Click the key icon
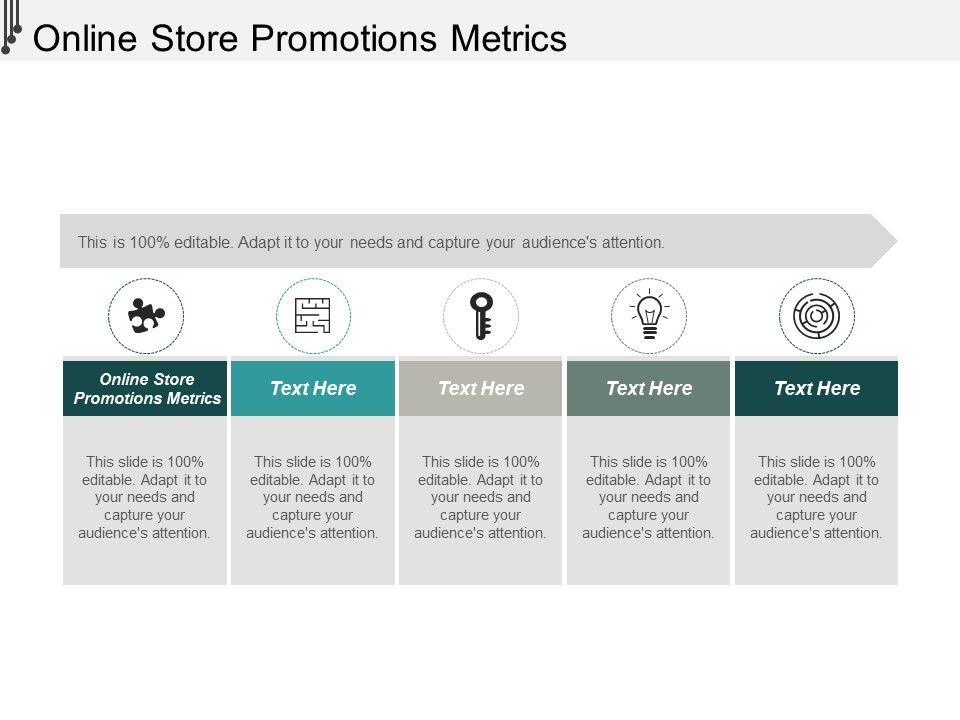The width and height of the screenshot is (960, 720). point(481,316)
